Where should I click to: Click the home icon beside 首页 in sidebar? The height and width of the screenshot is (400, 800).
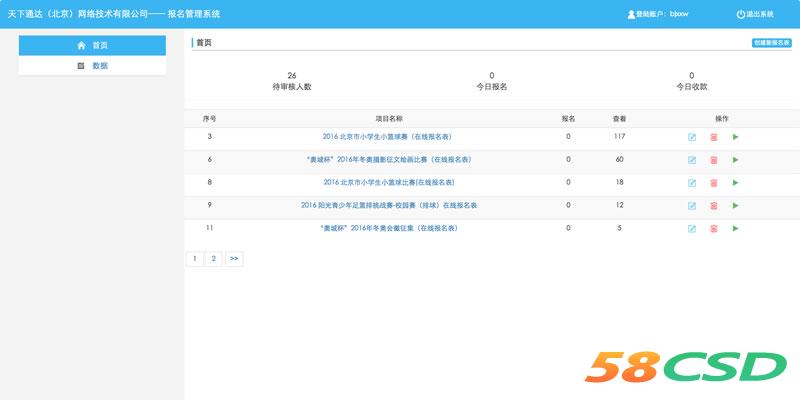(81, 45)
